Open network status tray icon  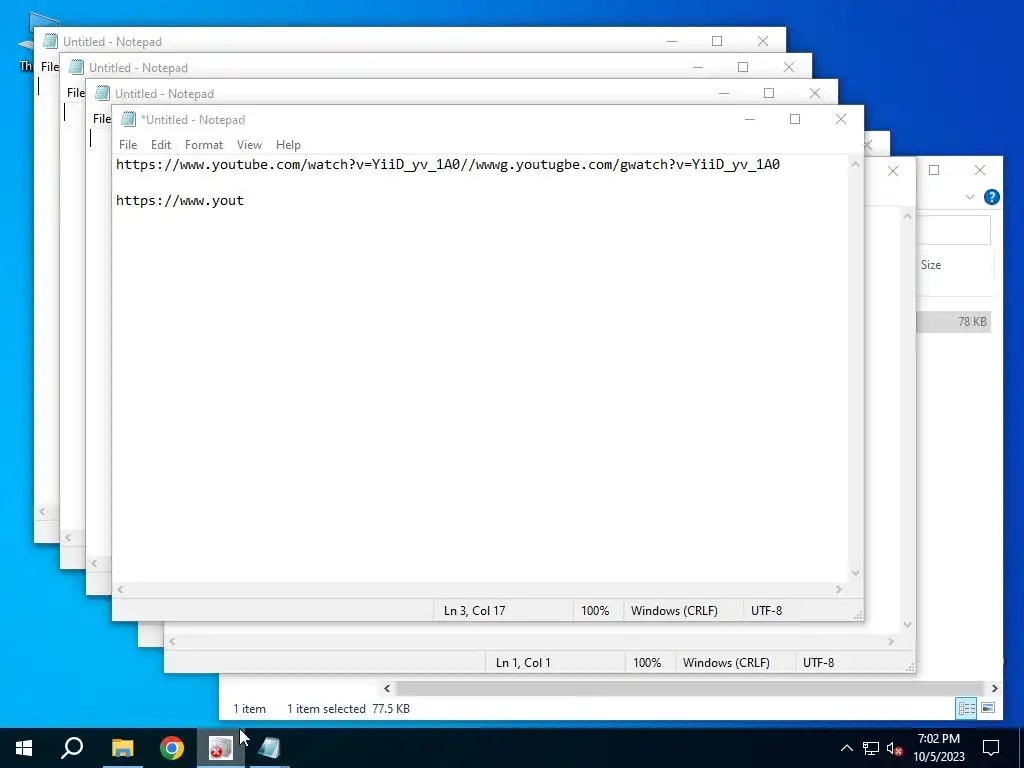click(x=871, y=748)
